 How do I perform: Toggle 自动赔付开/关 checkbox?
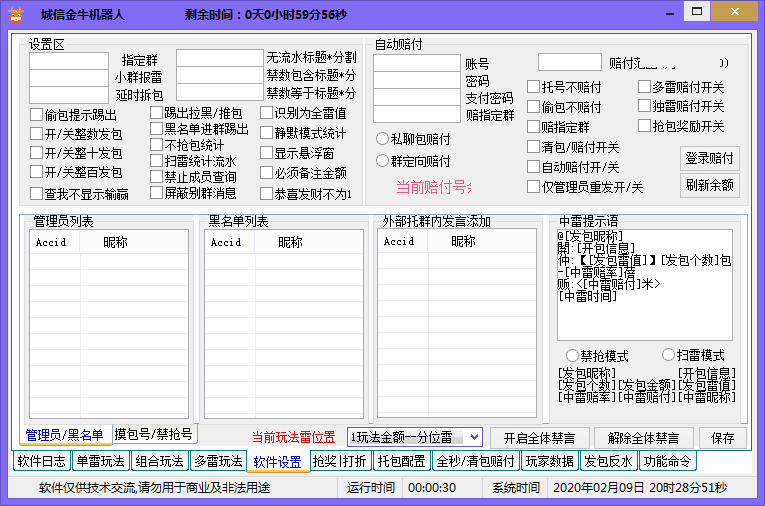pos(534,167)
